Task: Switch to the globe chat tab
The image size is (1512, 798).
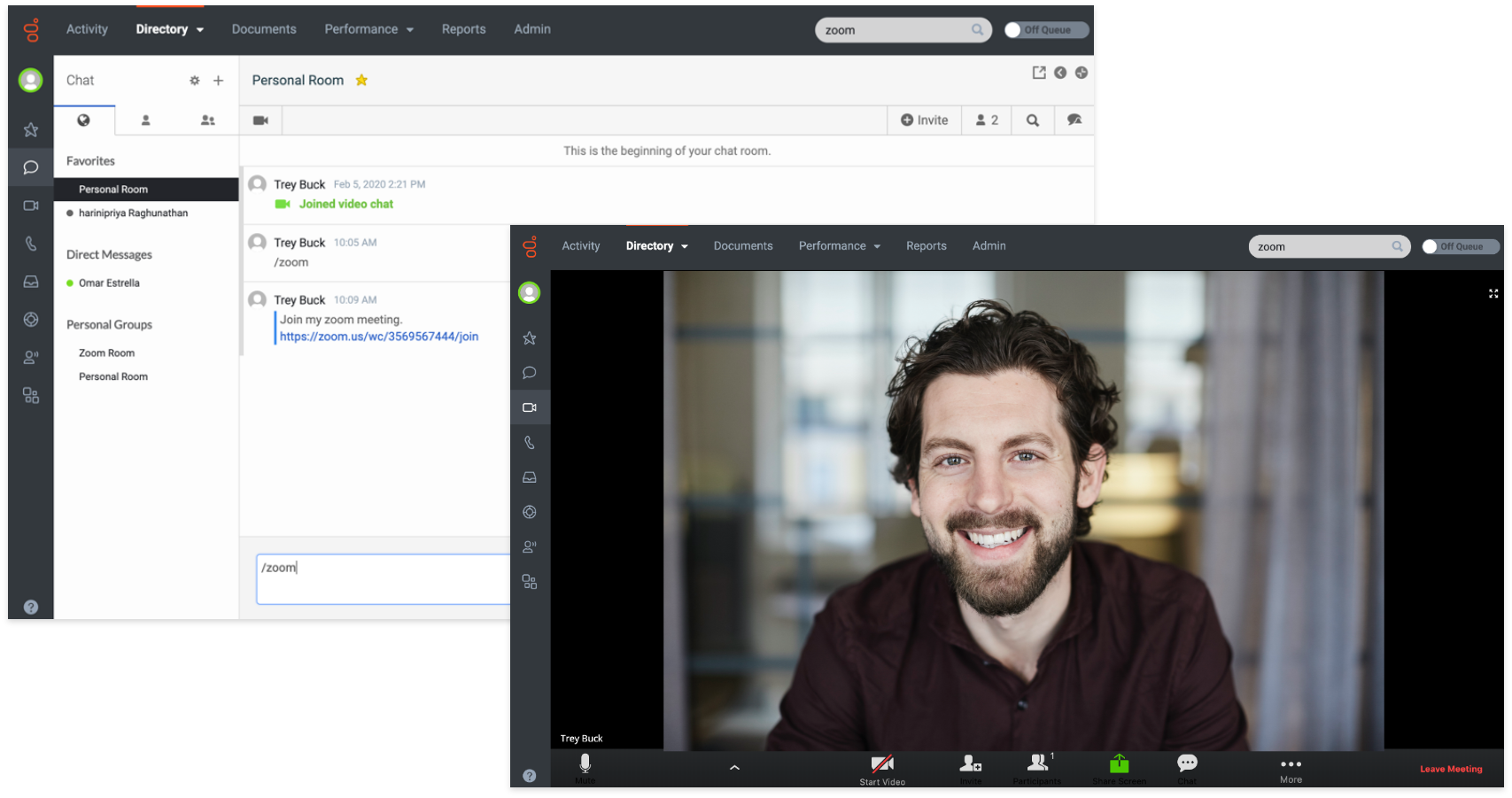Action: (84, 120)
